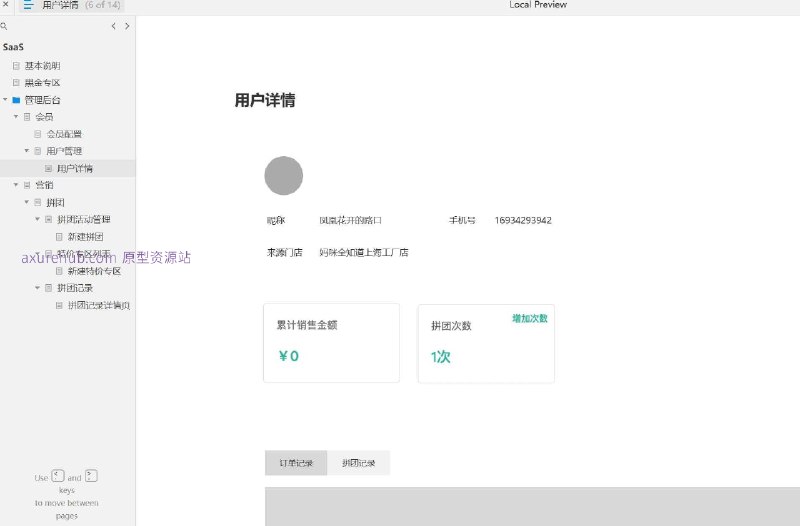The width and height of the screenshot is (800, 526).
Task: Click the page icon beside 新建拼团
Action: coord(59,237)
